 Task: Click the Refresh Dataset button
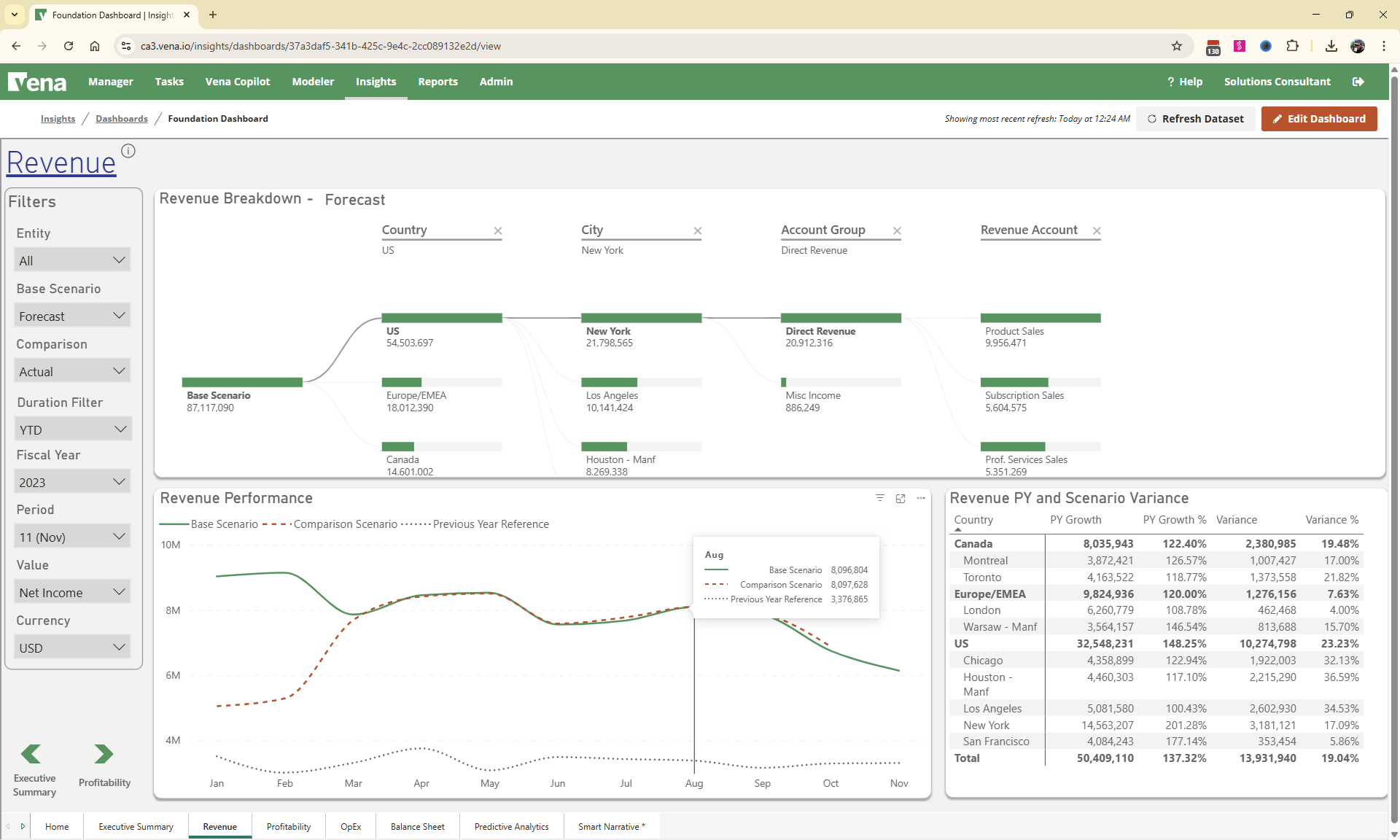(x=1196, y=119)
